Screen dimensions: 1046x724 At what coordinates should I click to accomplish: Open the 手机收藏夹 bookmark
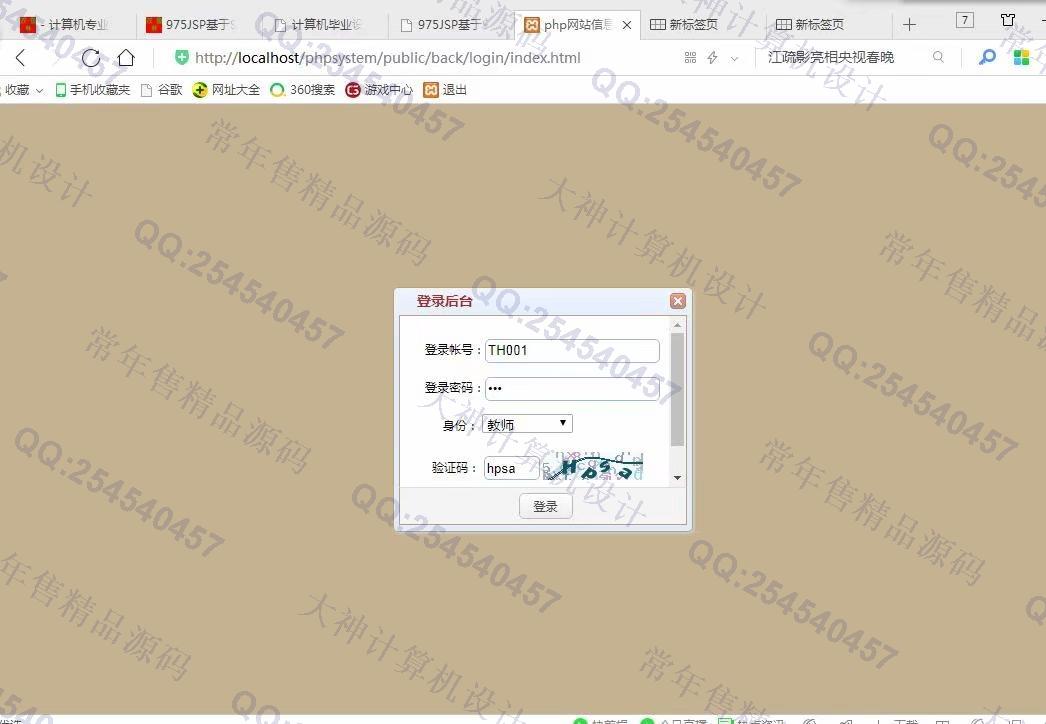coord(93,89)
